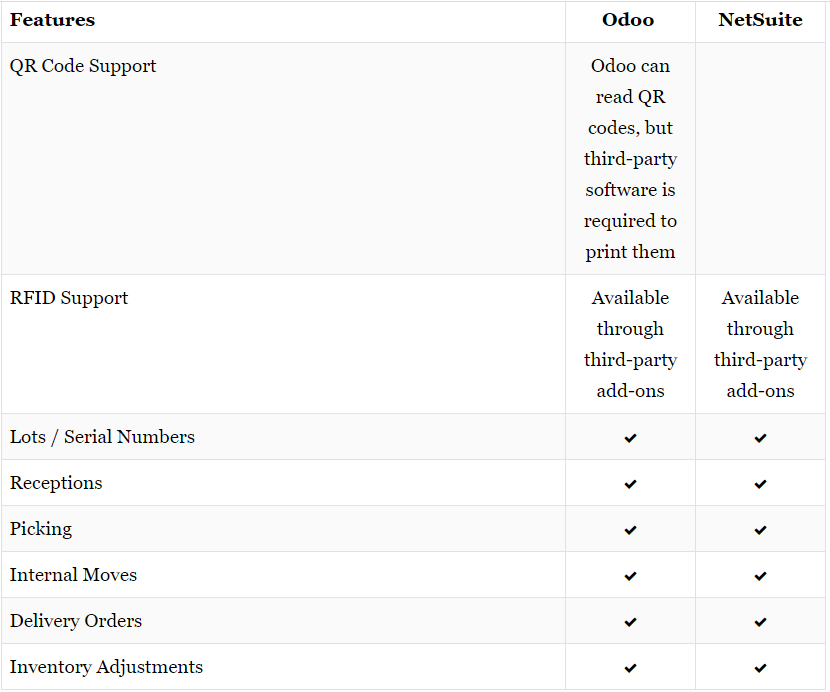Click Odoo checkmark in Receptions row
The width and height of the screenshot is (830, 692).
coord(630,484)
